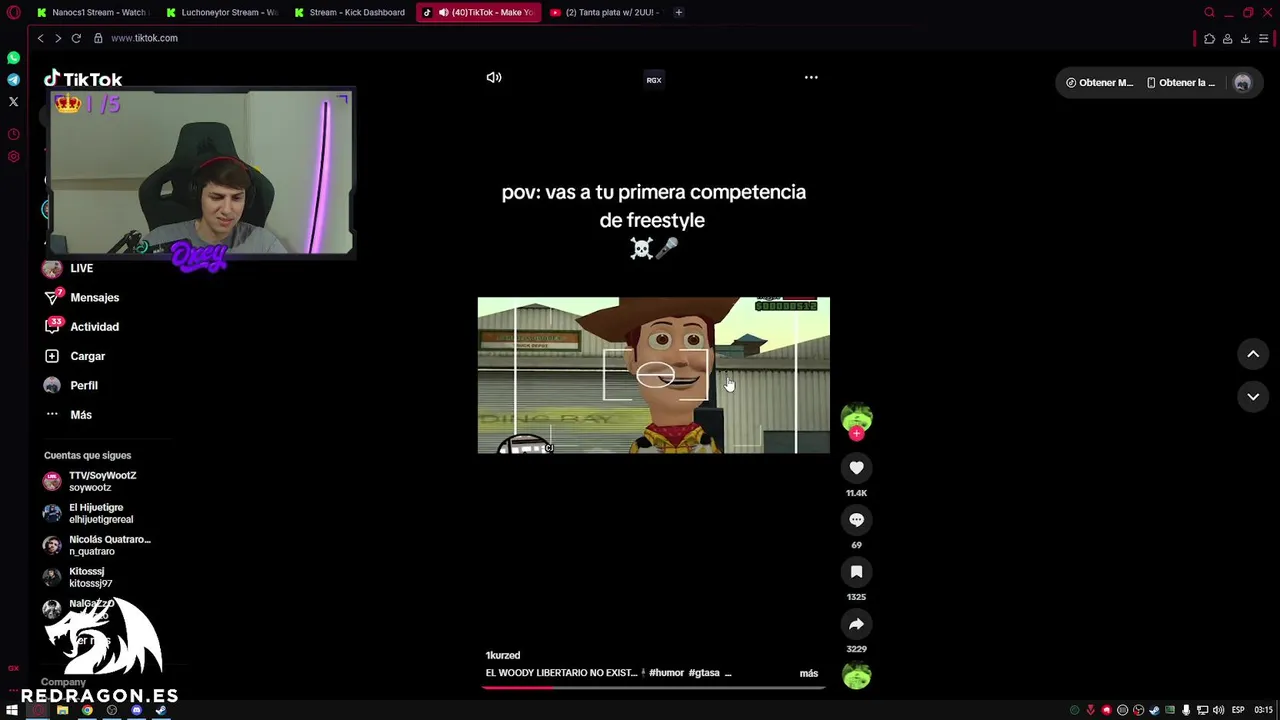Open File Explorer from the taskbar
This screenshot has width=1280, height=720.
(x=62, y=710)
